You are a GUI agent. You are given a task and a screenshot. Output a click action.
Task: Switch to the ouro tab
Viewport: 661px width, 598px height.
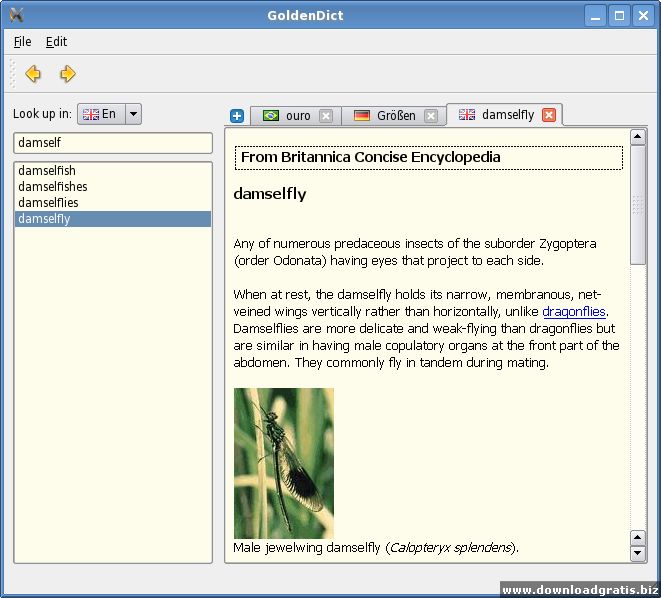point(296,115)
